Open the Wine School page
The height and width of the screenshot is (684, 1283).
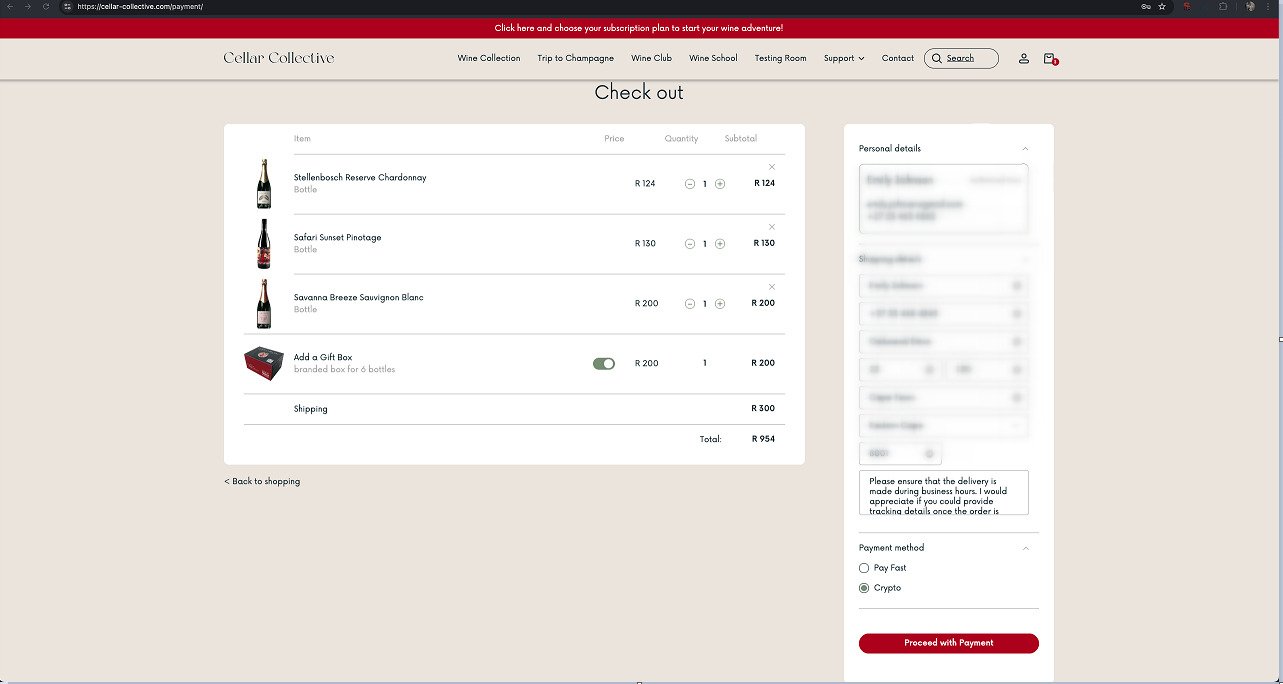point(713,58)
